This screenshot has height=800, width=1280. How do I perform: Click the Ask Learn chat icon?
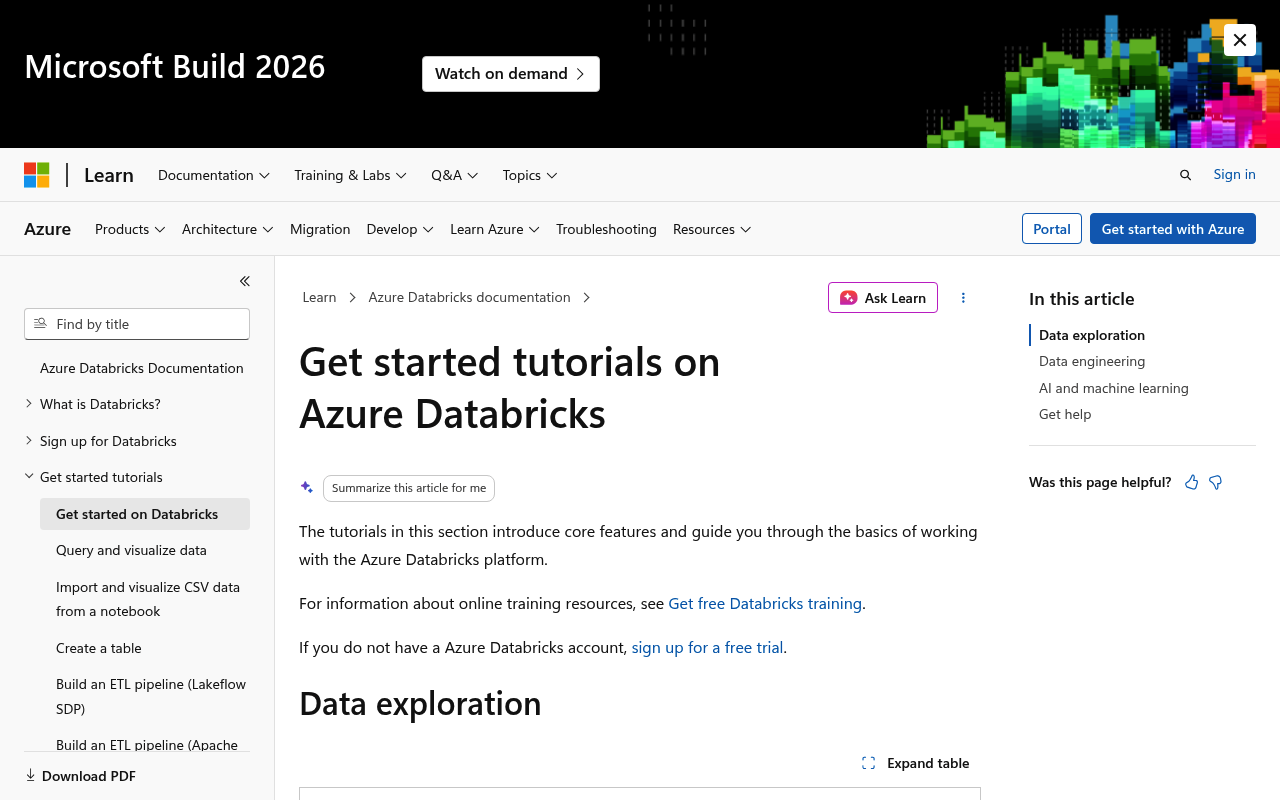(848, 297)
